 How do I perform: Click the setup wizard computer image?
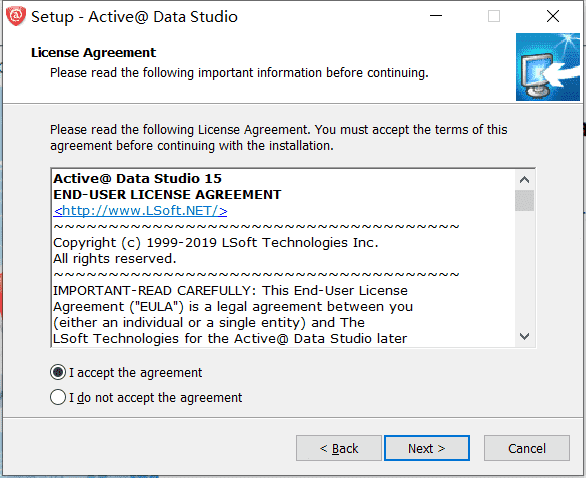[x=548, y=67]
